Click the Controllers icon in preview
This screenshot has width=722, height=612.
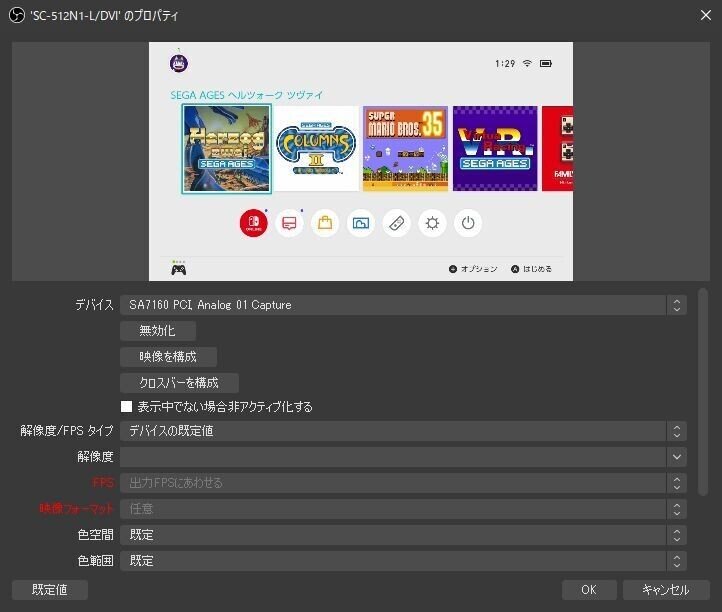point(396,223)
